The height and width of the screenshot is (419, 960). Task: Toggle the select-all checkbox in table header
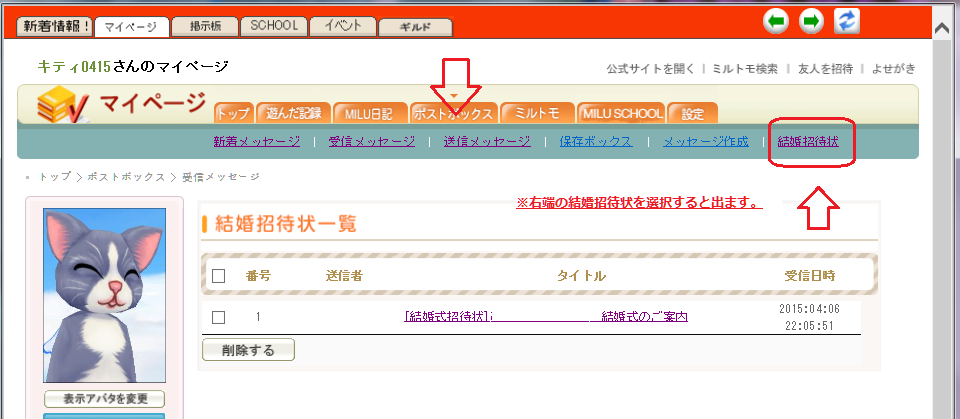[219, 276]
